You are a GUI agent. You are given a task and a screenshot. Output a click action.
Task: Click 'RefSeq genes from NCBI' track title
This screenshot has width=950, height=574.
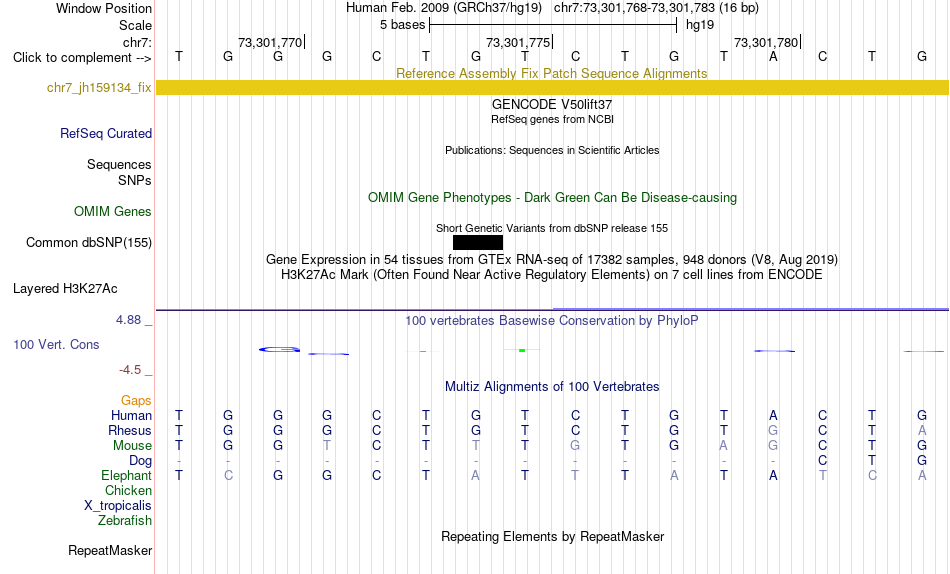pyautogui.click(x=552, y=119)
